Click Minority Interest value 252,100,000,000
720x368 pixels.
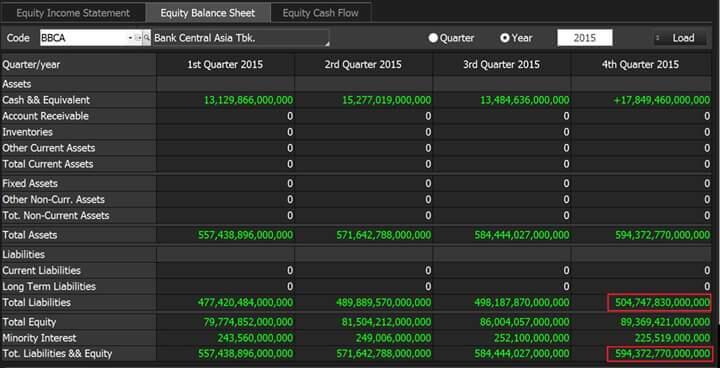532,338
